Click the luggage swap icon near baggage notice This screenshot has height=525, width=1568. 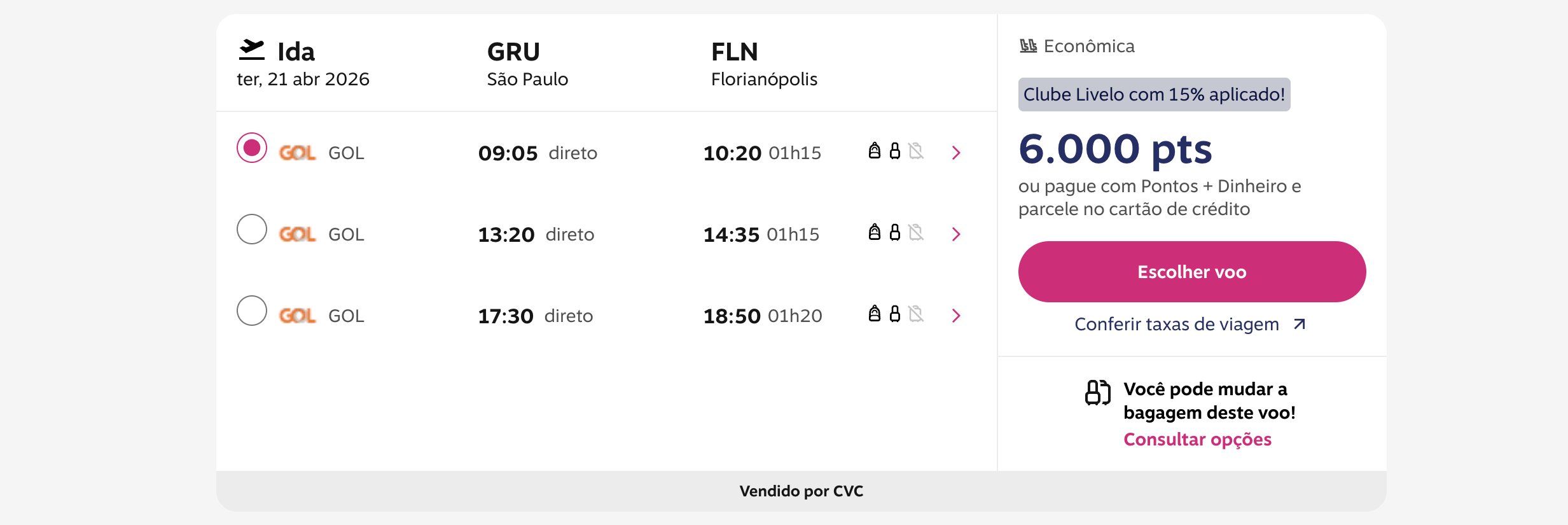(1098, 393)
